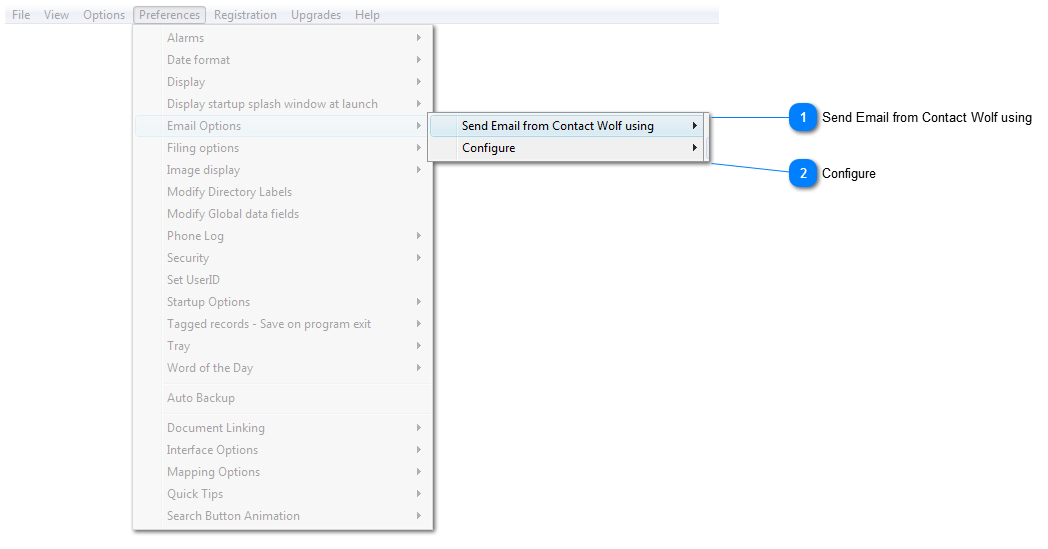Image resolution: width=1048 pixels, height=549 pixels.
Task: Expand the arrow next to Alarms
Action: point(418,38)
